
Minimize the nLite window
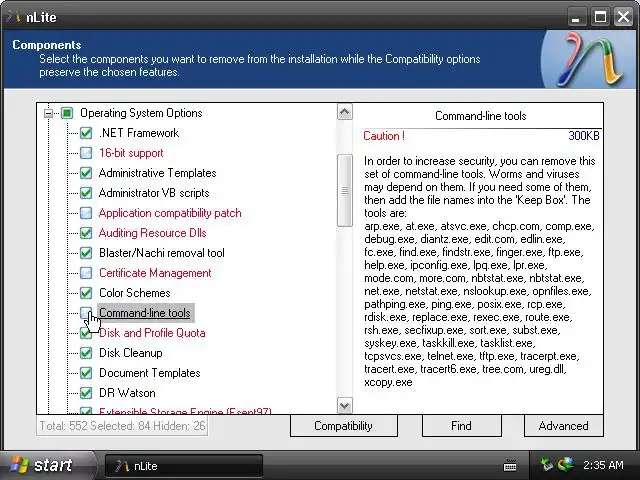576,17
